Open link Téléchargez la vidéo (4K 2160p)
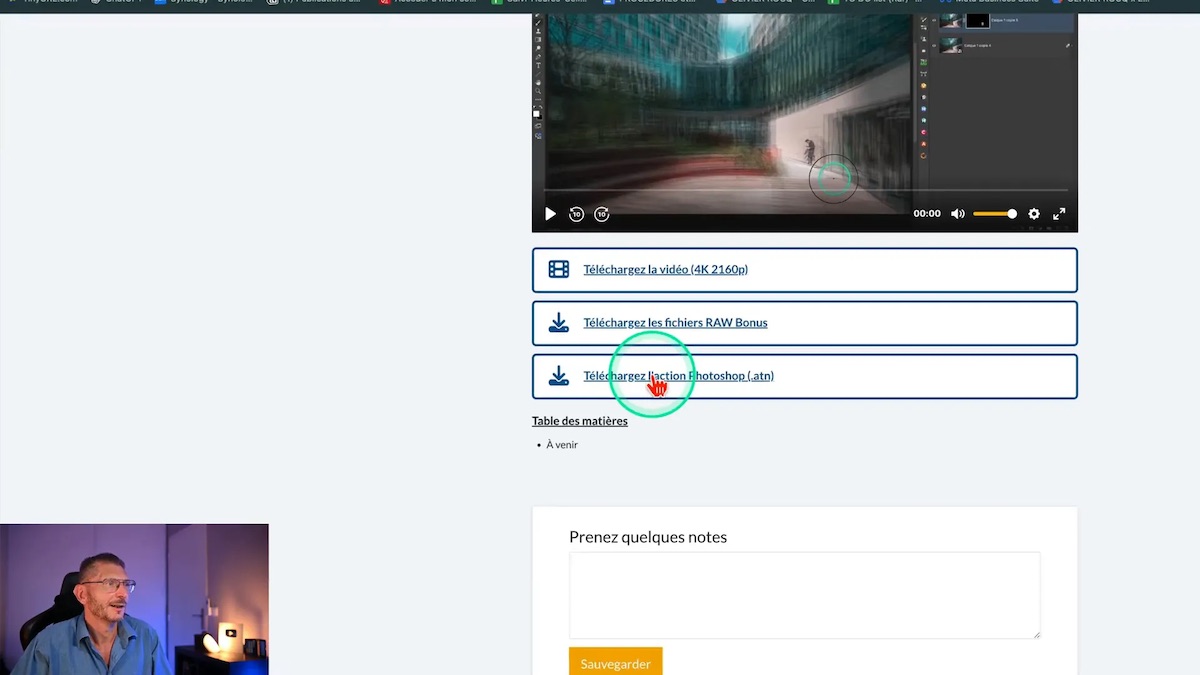Screen dimensions: 1200x675 [x=666, y=269]
